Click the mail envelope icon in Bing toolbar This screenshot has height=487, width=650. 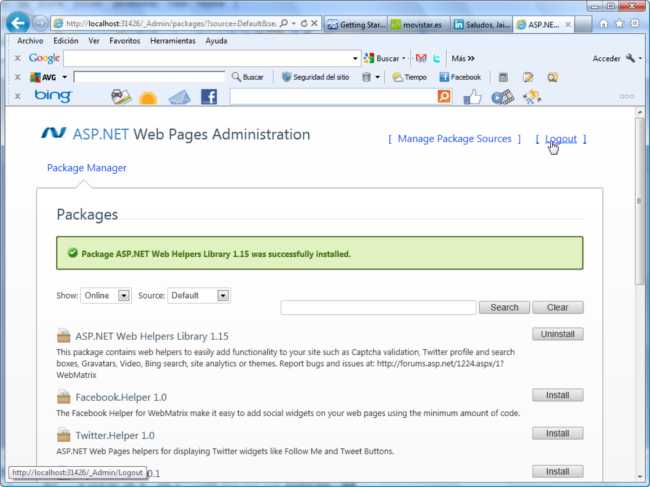tap(178, 97)
